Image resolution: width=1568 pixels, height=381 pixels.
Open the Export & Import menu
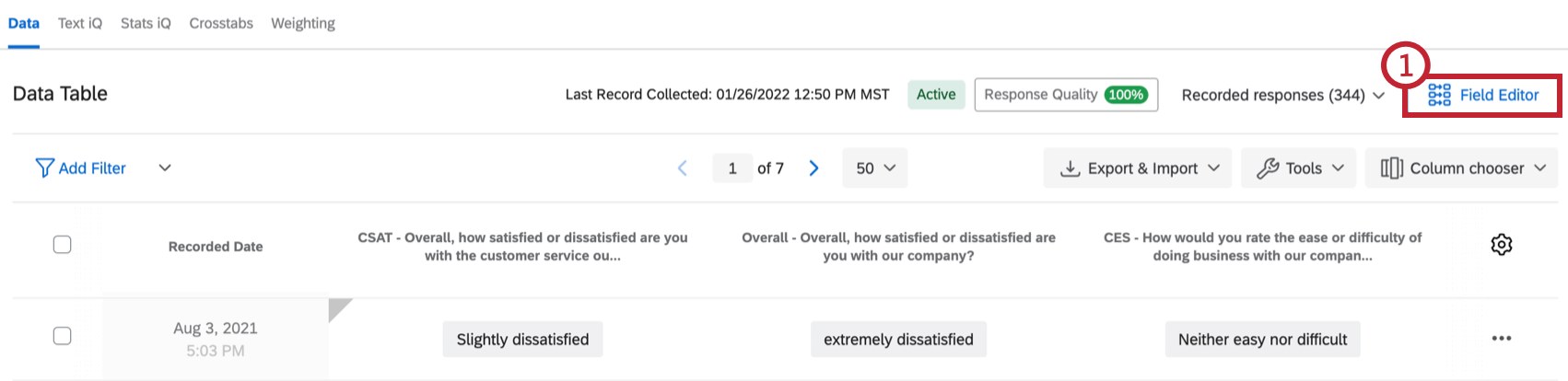click(x=1138, y=167)
